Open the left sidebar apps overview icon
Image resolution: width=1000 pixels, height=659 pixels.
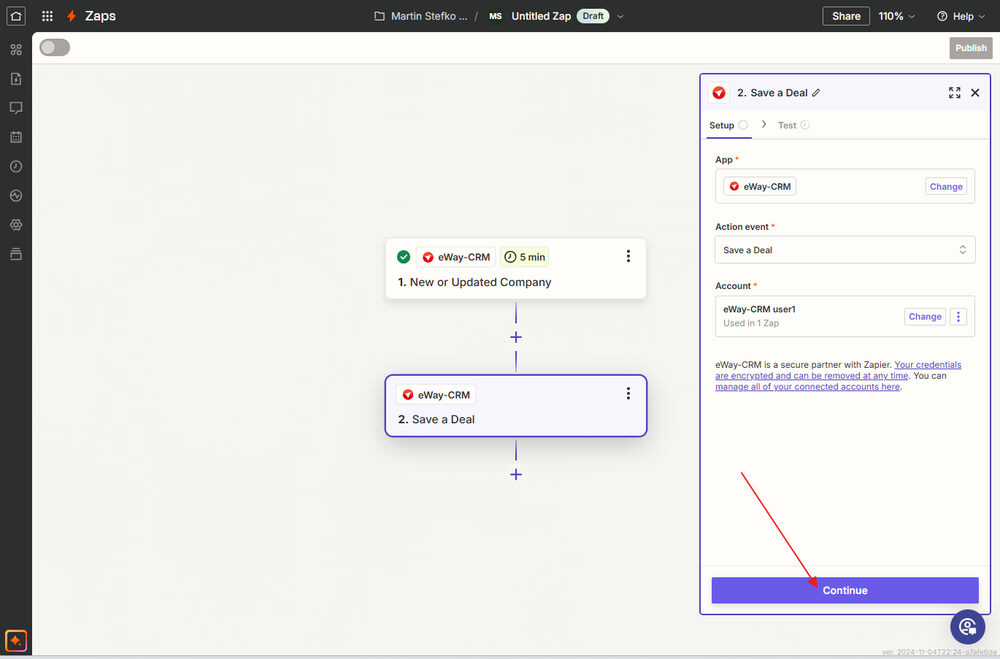tap(16, 49)
